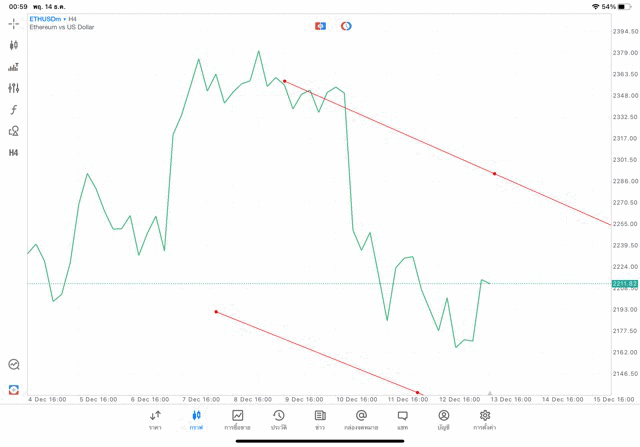Open the ประวัติ history tab

[x=279, y=420]
